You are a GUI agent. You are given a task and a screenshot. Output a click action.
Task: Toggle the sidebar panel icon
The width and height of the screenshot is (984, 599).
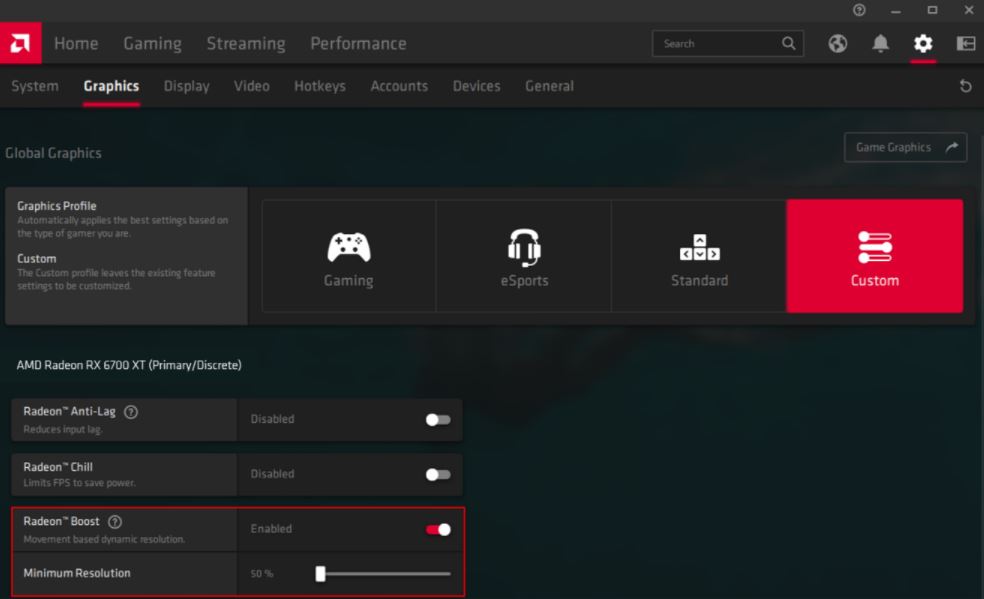coord(965,43)
